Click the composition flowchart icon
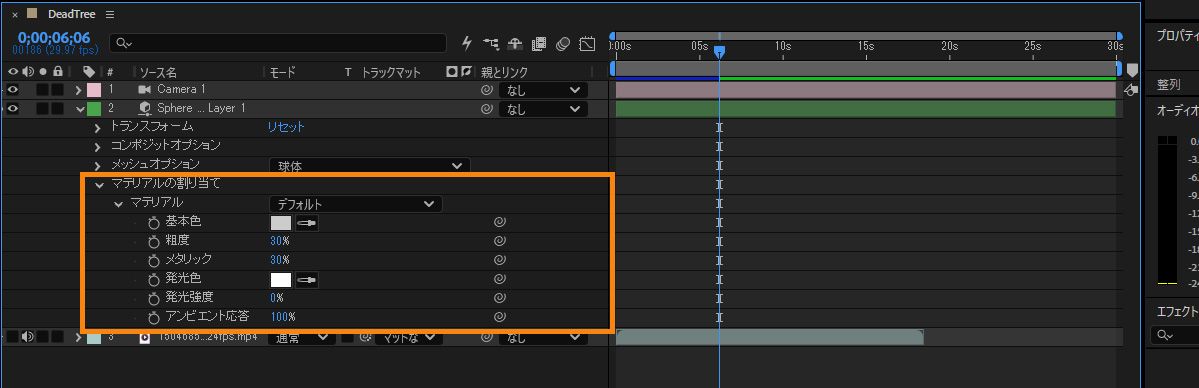The image size is (1199, 388). (492, 44)
